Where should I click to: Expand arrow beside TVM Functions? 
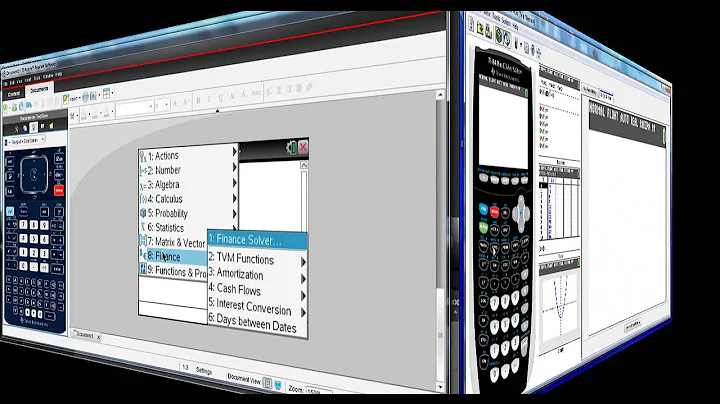point(304,262)
